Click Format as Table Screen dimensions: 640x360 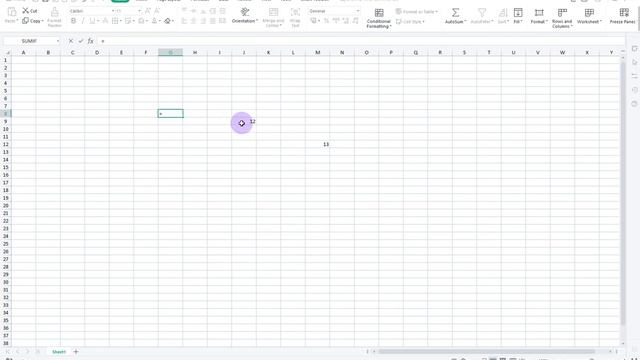pos(416,11)
